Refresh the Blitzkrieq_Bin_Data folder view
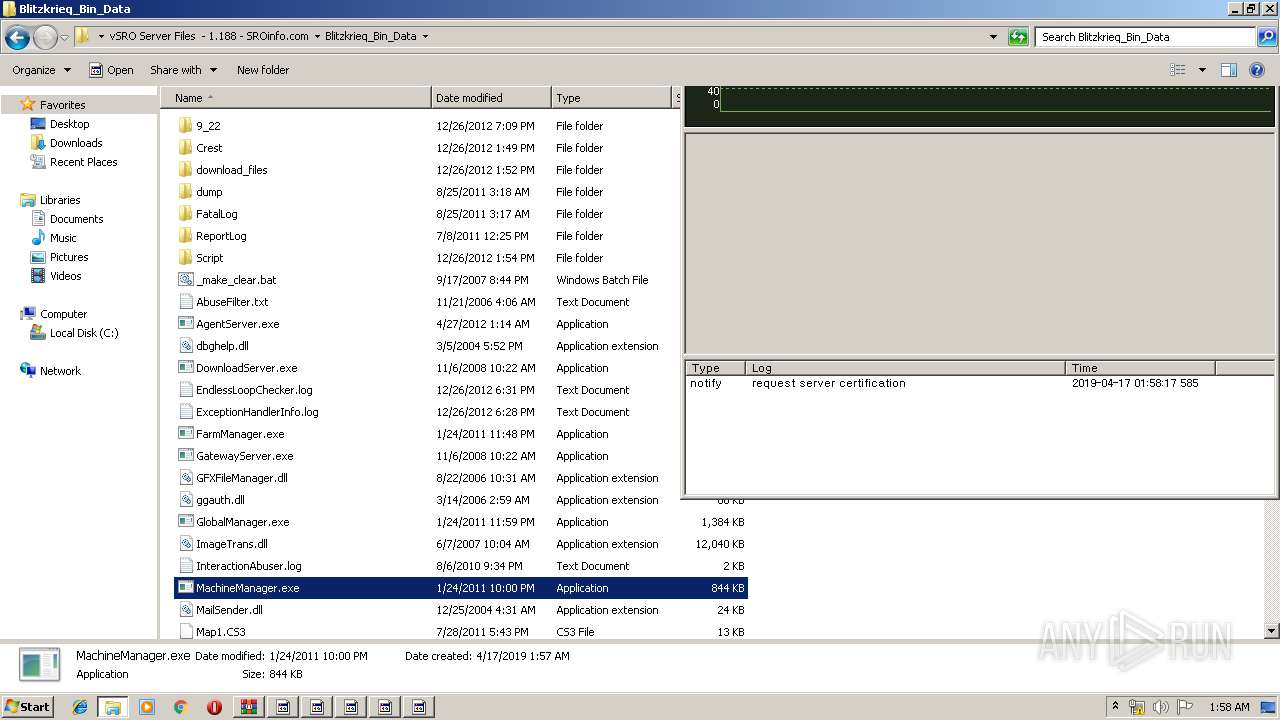1280x720 pixels. click(1018, 37)
